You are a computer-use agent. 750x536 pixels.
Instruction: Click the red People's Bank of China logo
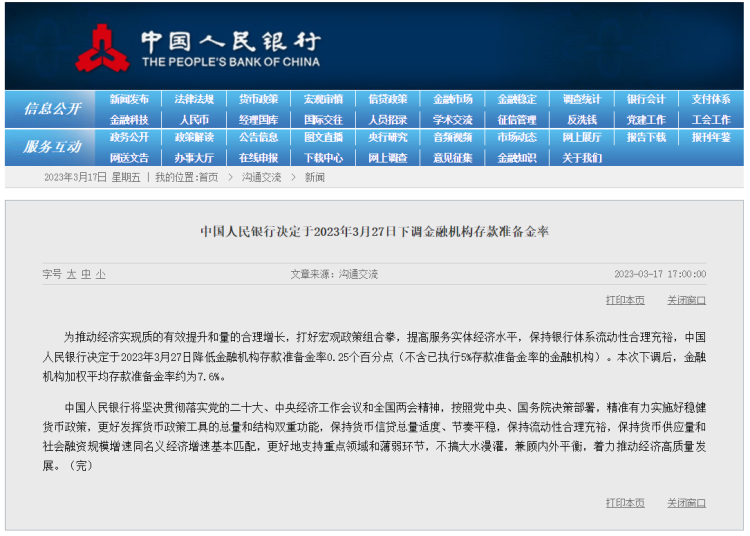[x=102, y=48]
